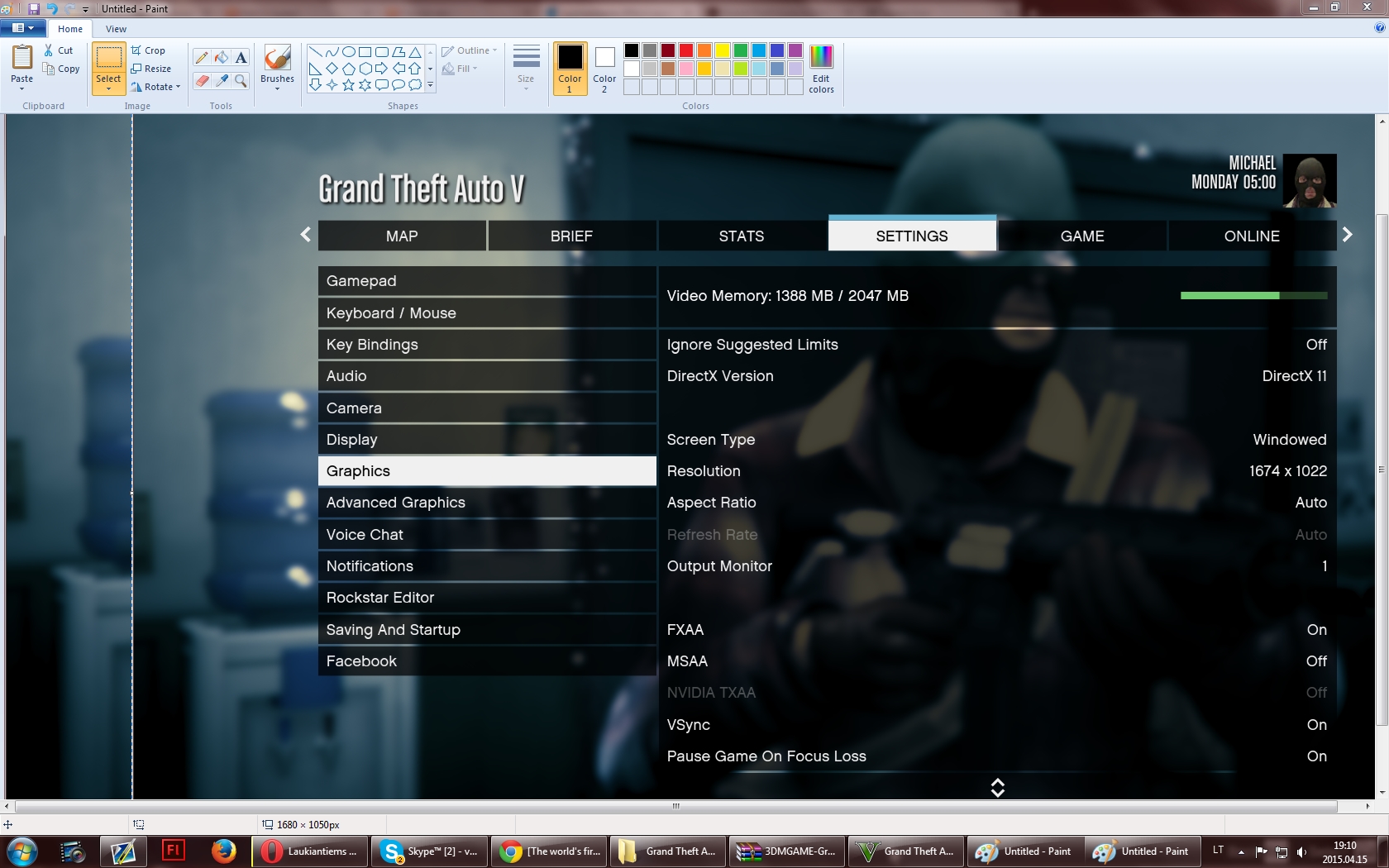Open the Flash taskbar icon
1389x868 pixels.
click(174, 851)
